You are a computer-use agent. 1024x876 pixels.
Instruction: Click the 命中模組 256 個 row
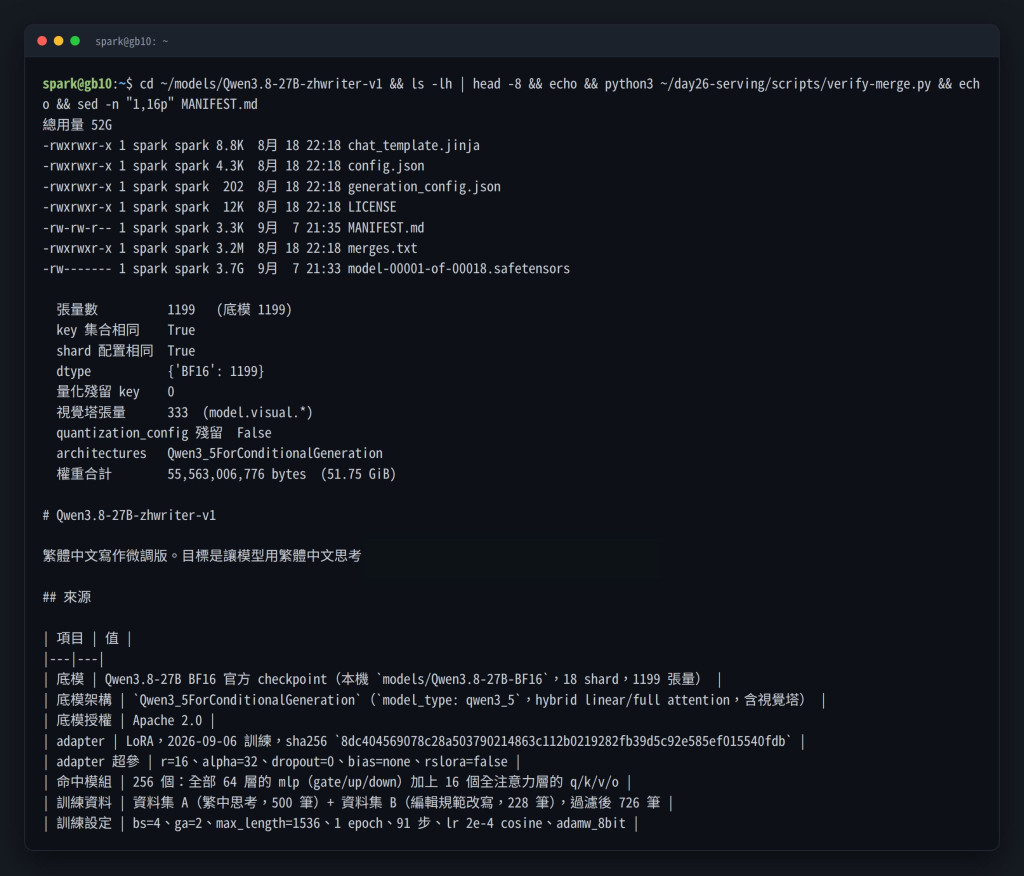(x=337, y=783)
